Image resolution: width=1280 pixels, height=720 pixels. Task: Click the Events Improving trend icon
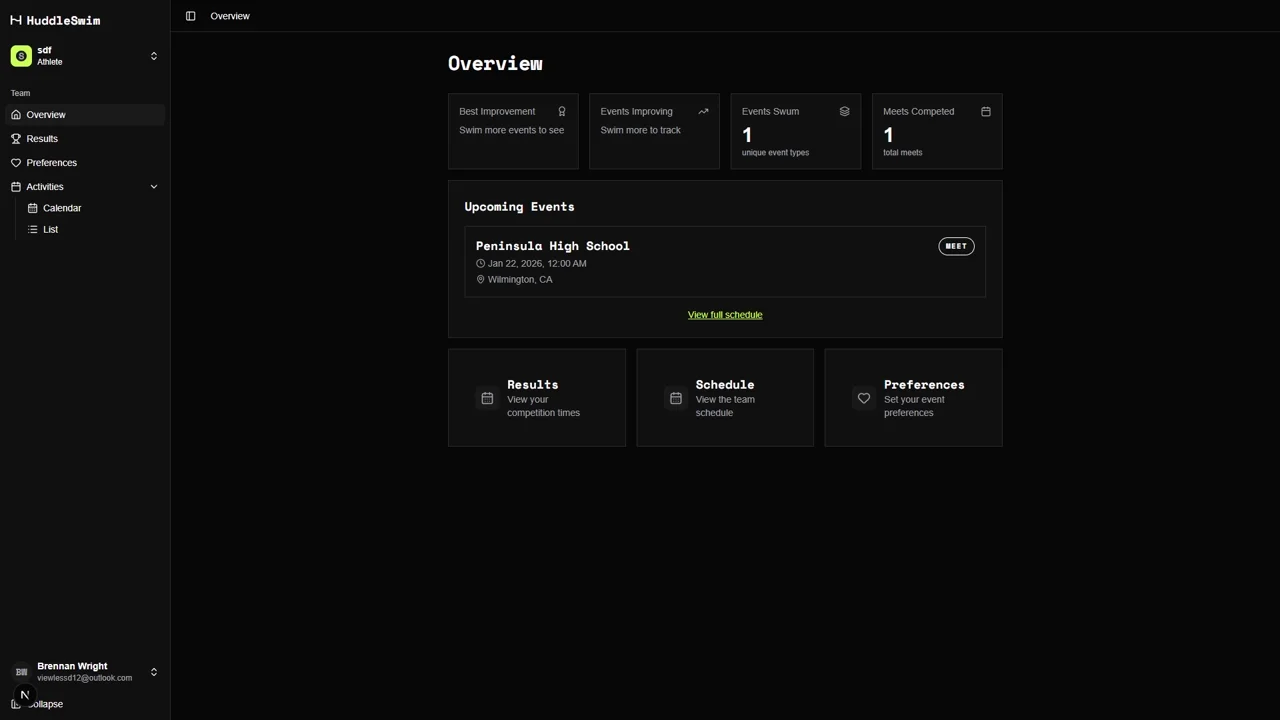pyautogui.click(x=703, y=111)
